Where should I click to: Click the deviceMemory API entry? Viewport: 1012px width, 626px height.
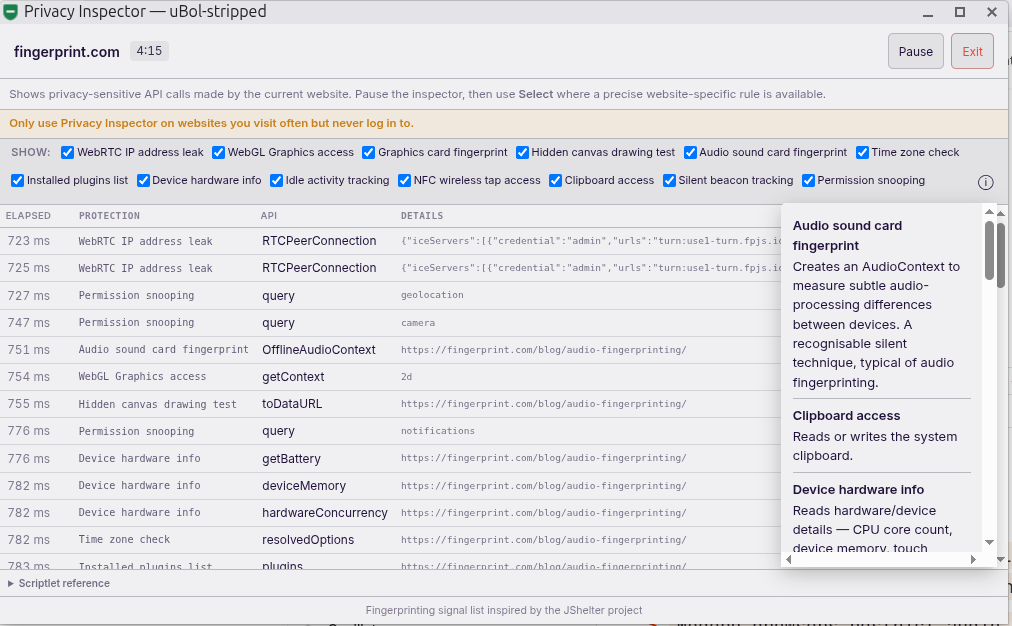tap(304, 486)
